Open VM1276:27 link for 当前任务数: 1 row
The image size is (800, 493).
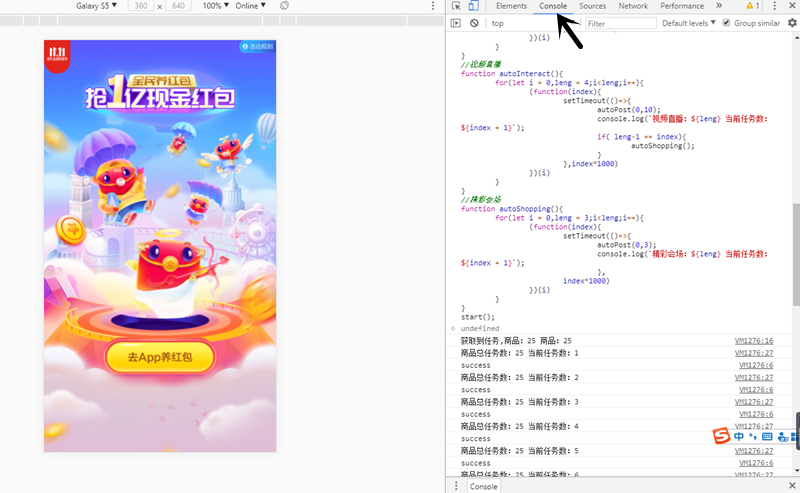754,353
